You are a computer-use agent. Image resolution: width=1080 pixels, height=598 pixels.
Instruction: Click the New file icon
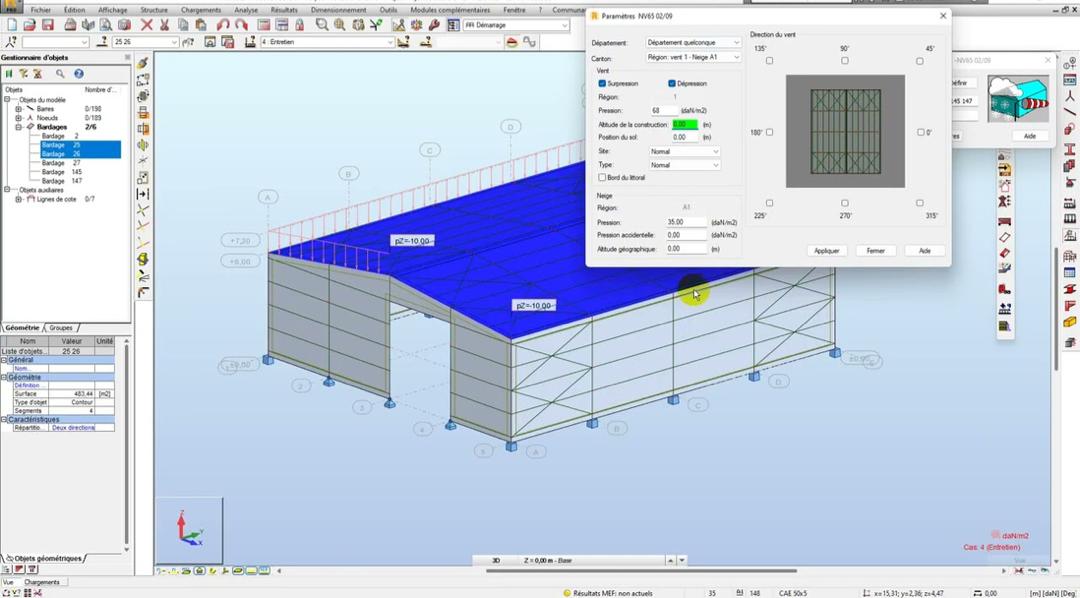[12, 25]
